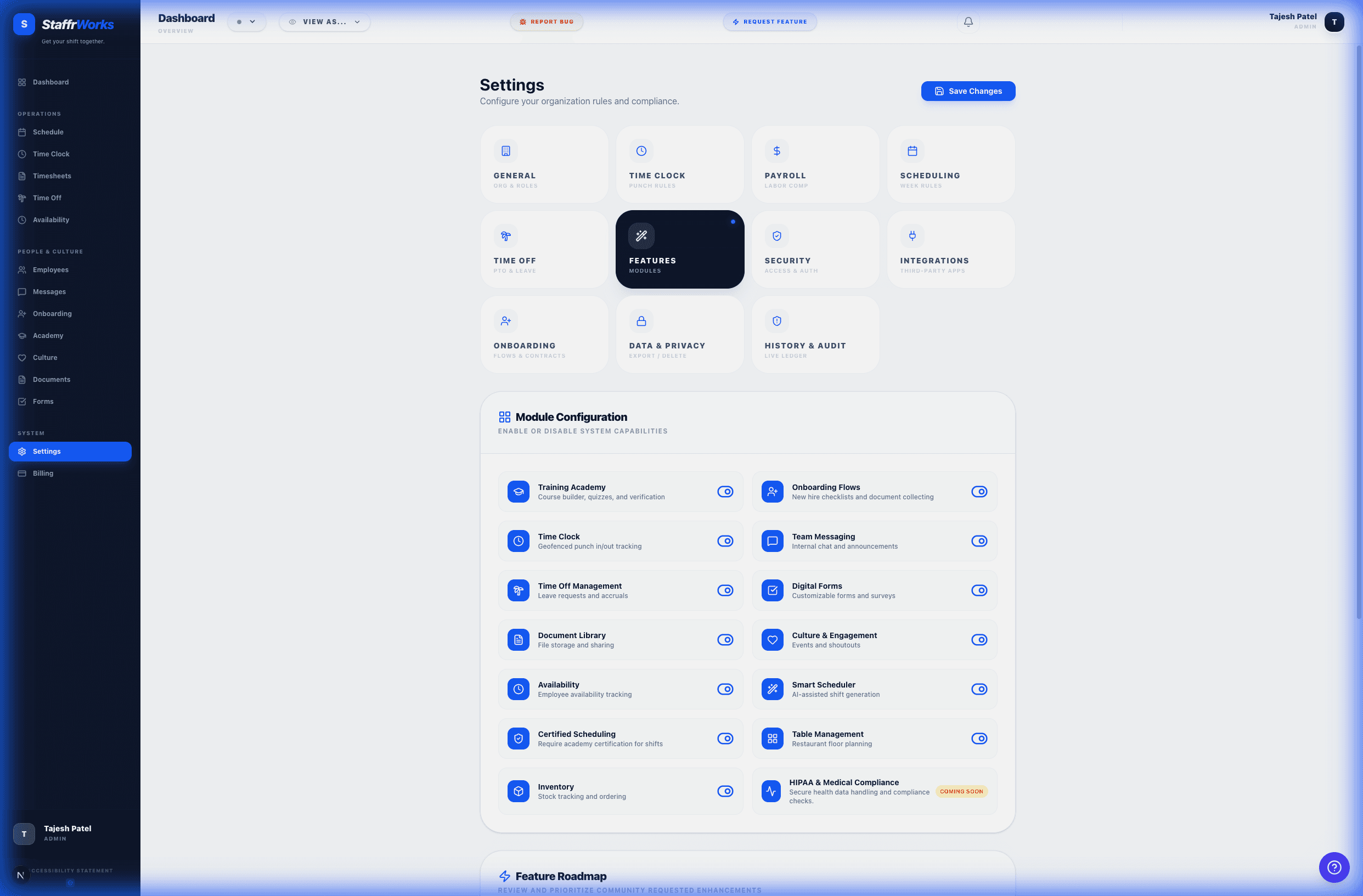Open Onboarding from the sidebar

pos(52,313)
